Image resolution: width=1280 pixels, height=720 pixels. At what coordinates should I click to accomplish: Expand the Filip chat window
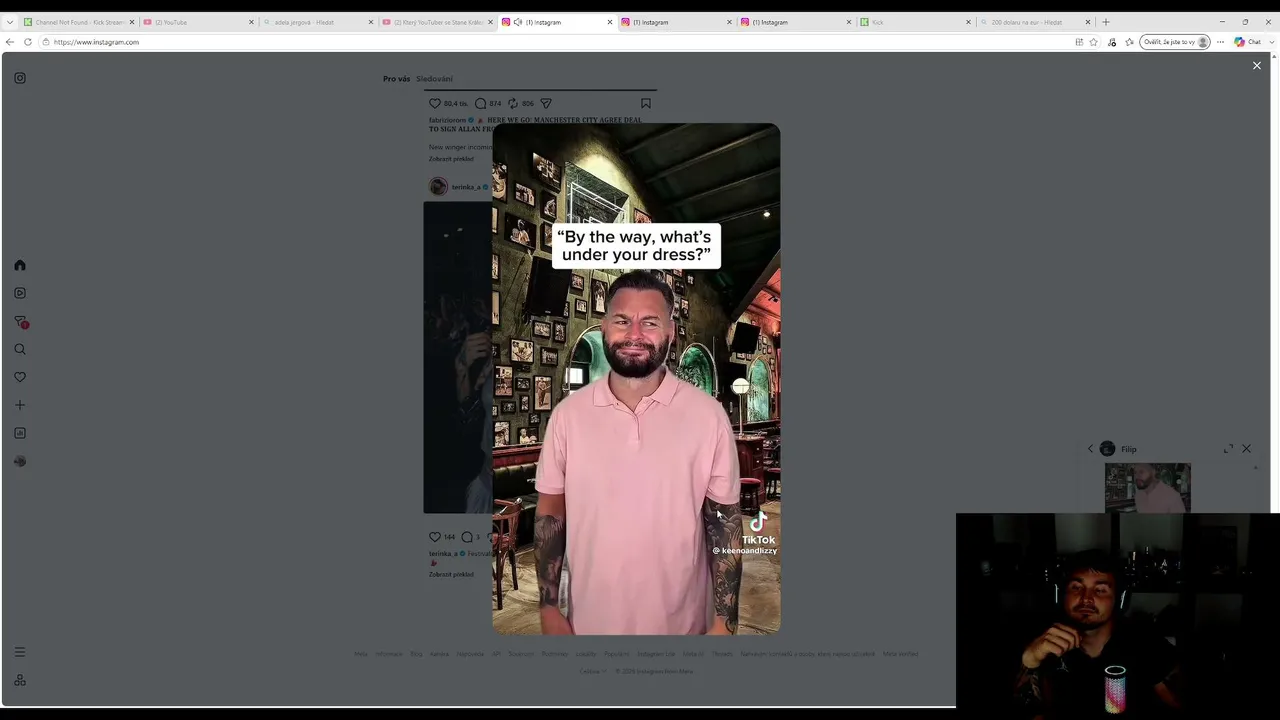1228,449
